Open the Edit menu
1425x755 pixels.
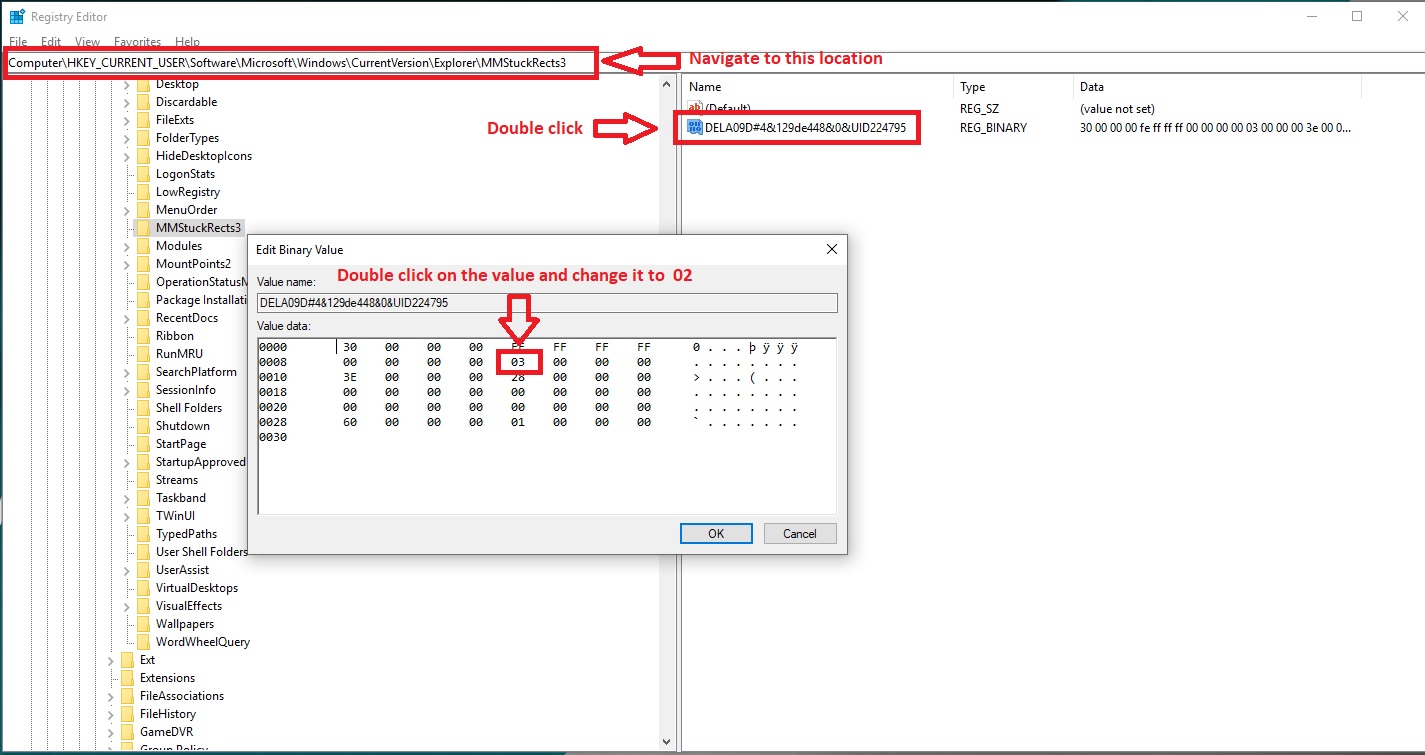[x=51, y=42]
